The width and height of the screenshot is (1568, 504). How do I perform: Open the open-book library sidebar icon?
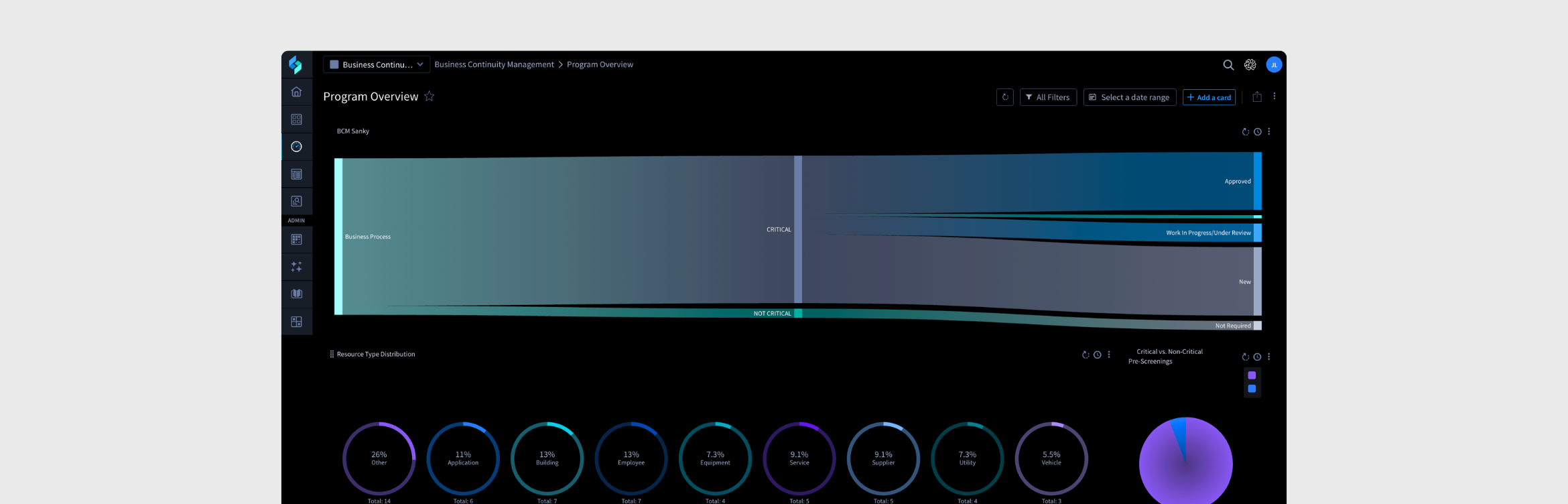point(296,294)
